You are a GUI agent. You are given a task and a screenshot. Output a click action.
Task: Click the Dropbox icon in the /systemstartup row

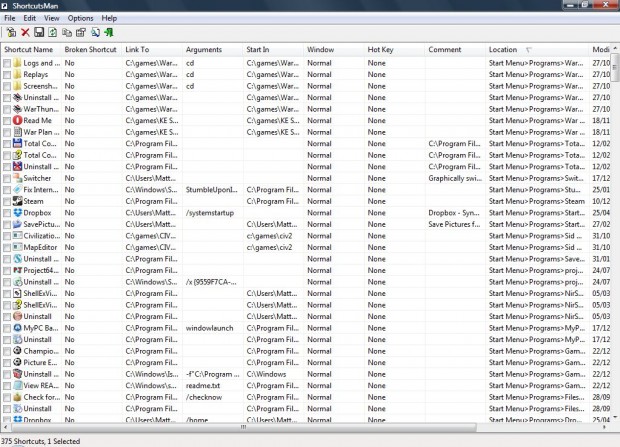17,212
